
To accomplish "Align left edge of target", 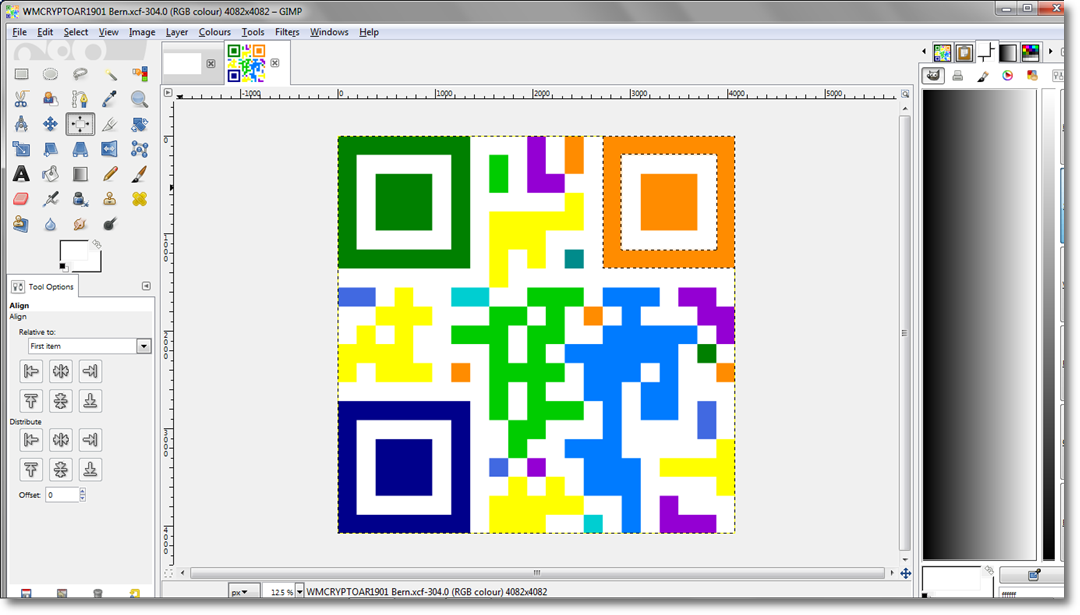I will click(x=31, y=371).
